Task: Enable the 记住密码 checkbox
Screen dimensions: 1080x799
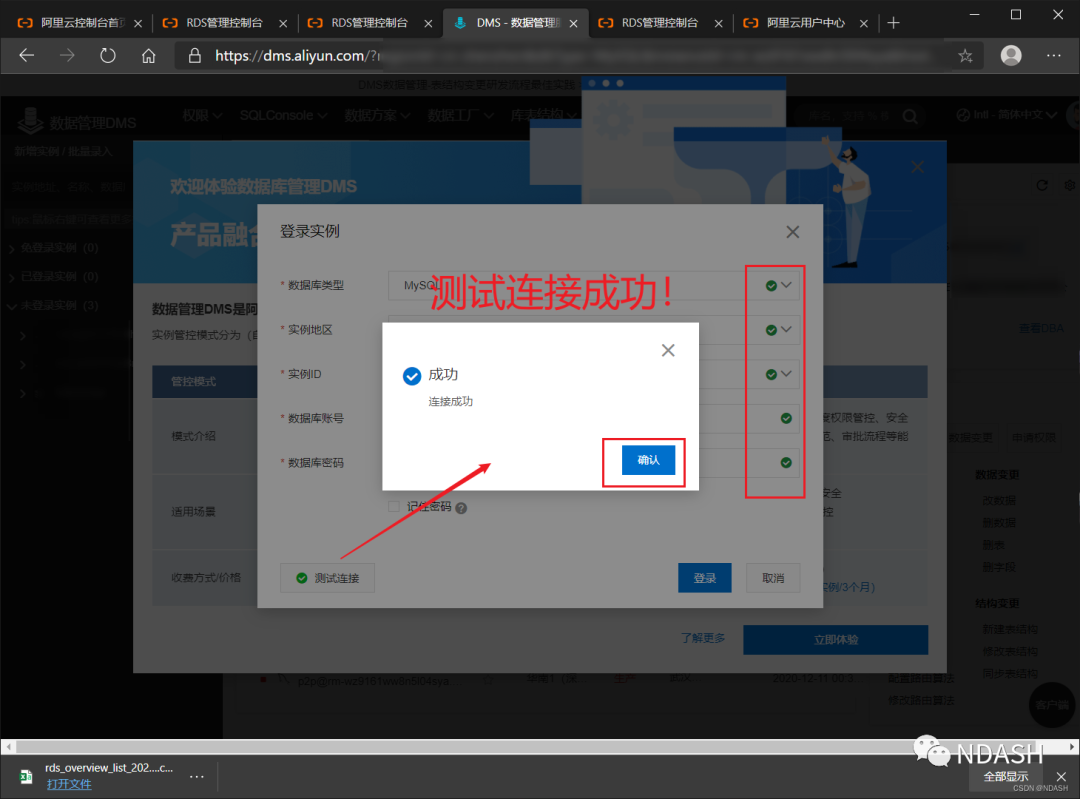Action: click(x=394, y=507)
